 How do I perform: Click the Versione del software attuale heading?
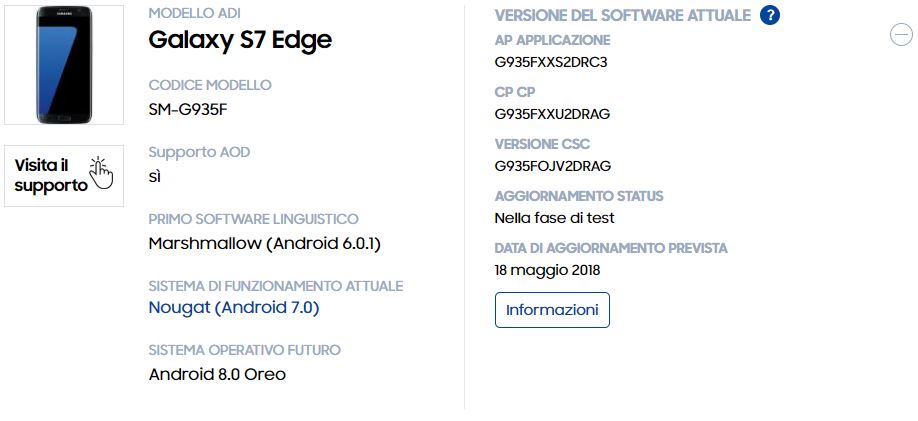click(622, 15)
